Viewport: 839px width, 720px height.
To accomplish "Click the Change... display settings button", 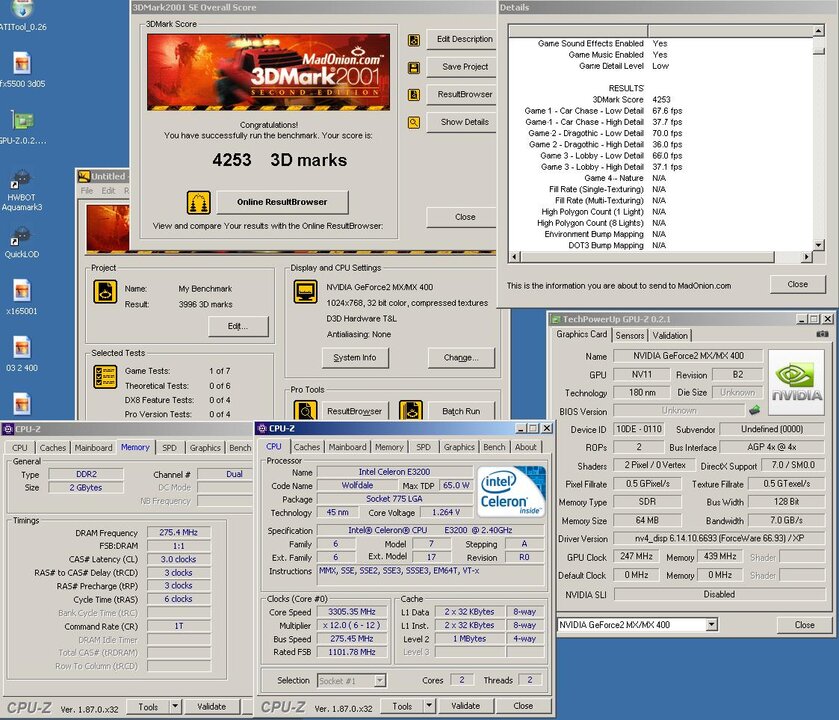I will (x=461, y=357).
